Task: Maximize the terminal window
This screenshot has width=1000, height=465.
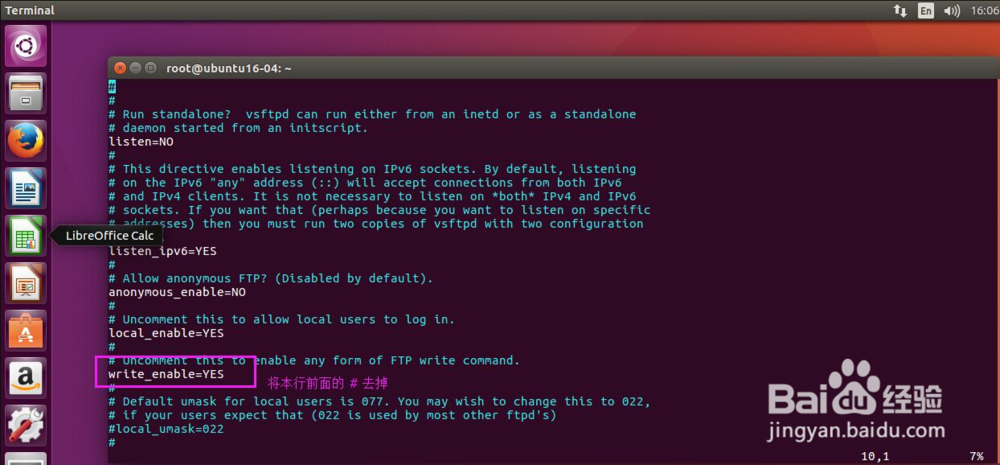Action: click(152, 68)
